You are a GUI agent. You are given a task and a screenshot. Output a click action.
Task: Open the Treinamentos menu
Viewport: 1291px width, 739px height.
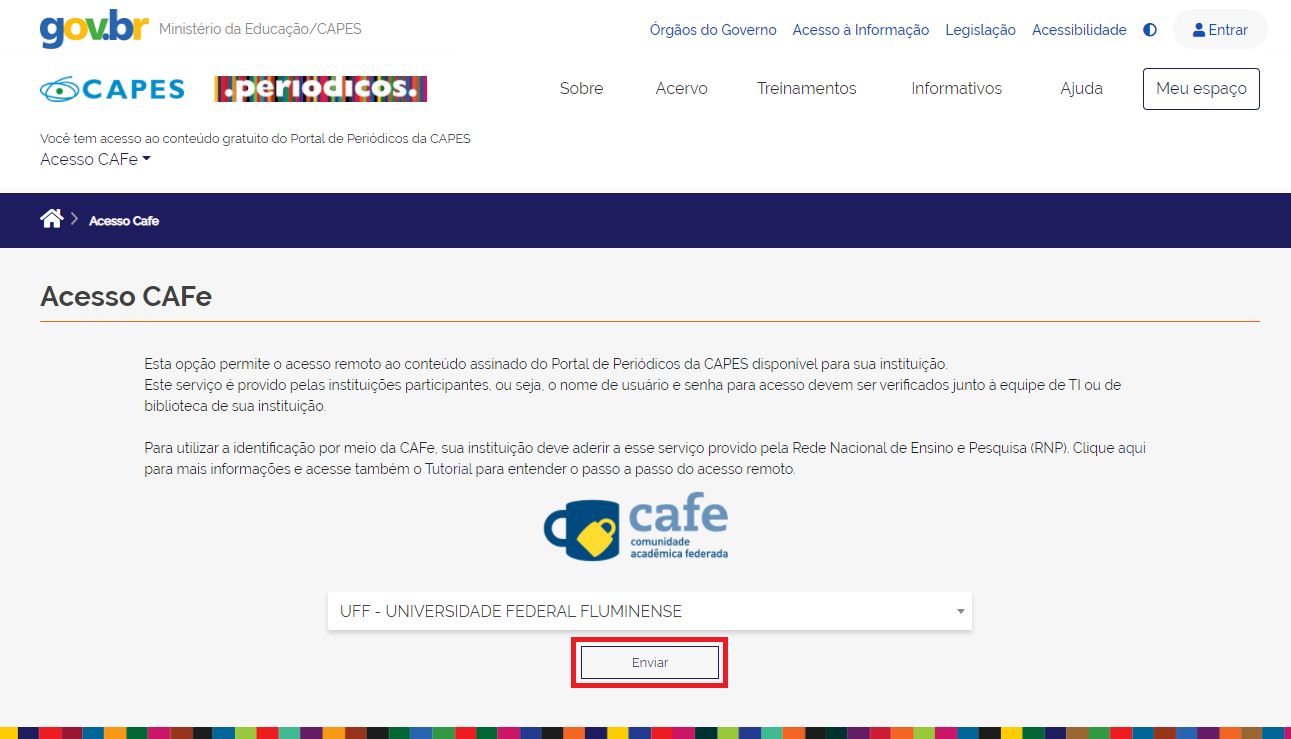pyautogui.click(x=806, y=88)
